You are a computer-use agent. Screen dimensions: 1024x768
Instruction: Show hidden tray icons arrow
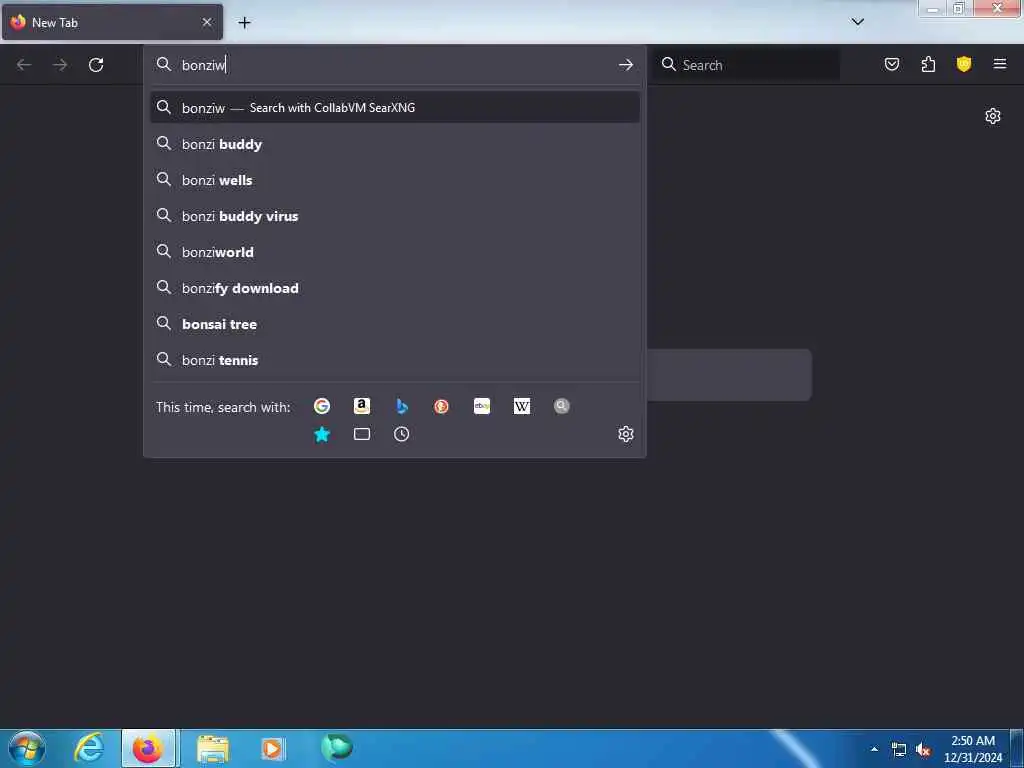(874, 749)
